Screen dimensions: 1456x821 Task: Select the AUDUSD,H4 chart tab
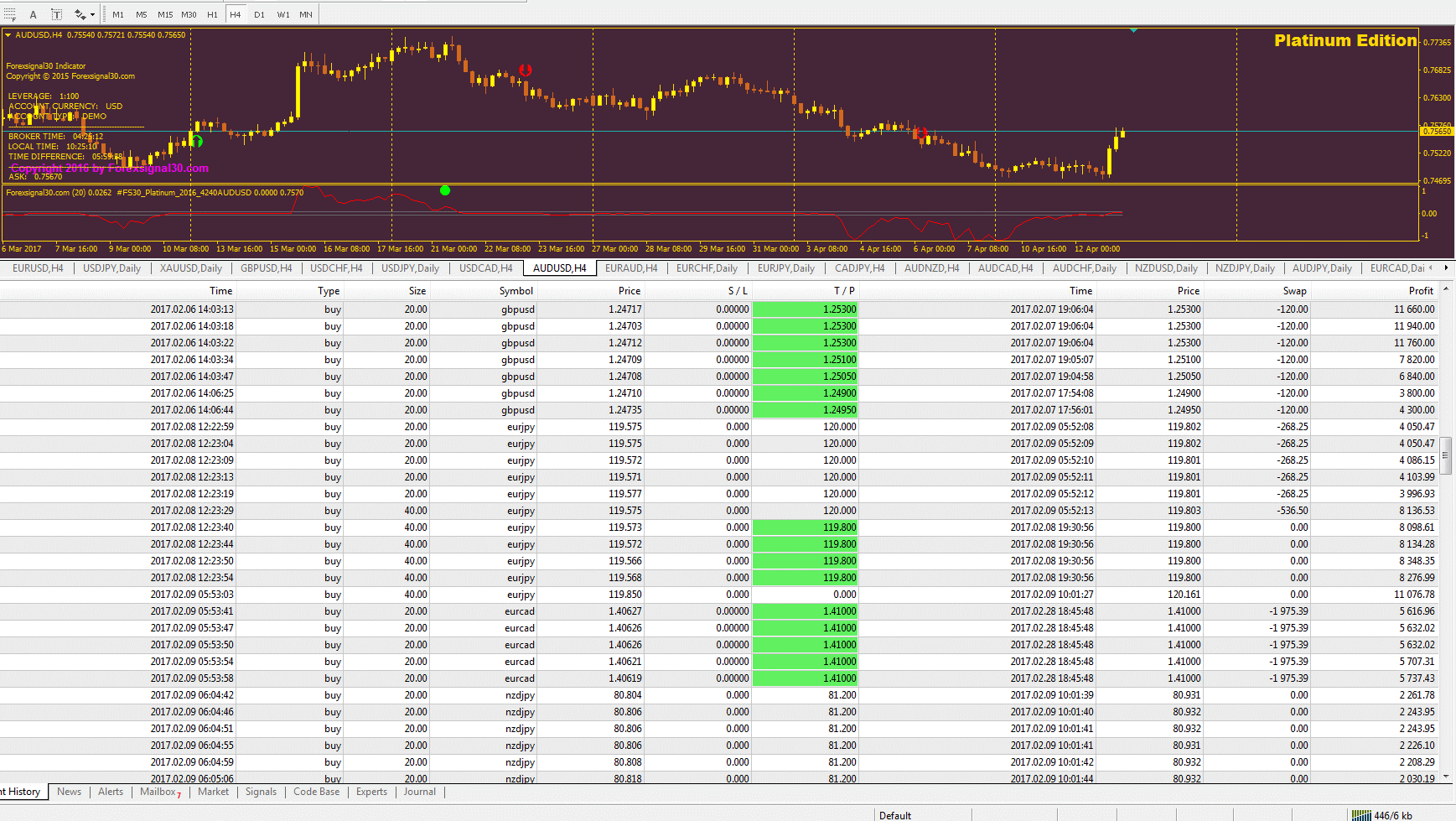click(560, 268)
